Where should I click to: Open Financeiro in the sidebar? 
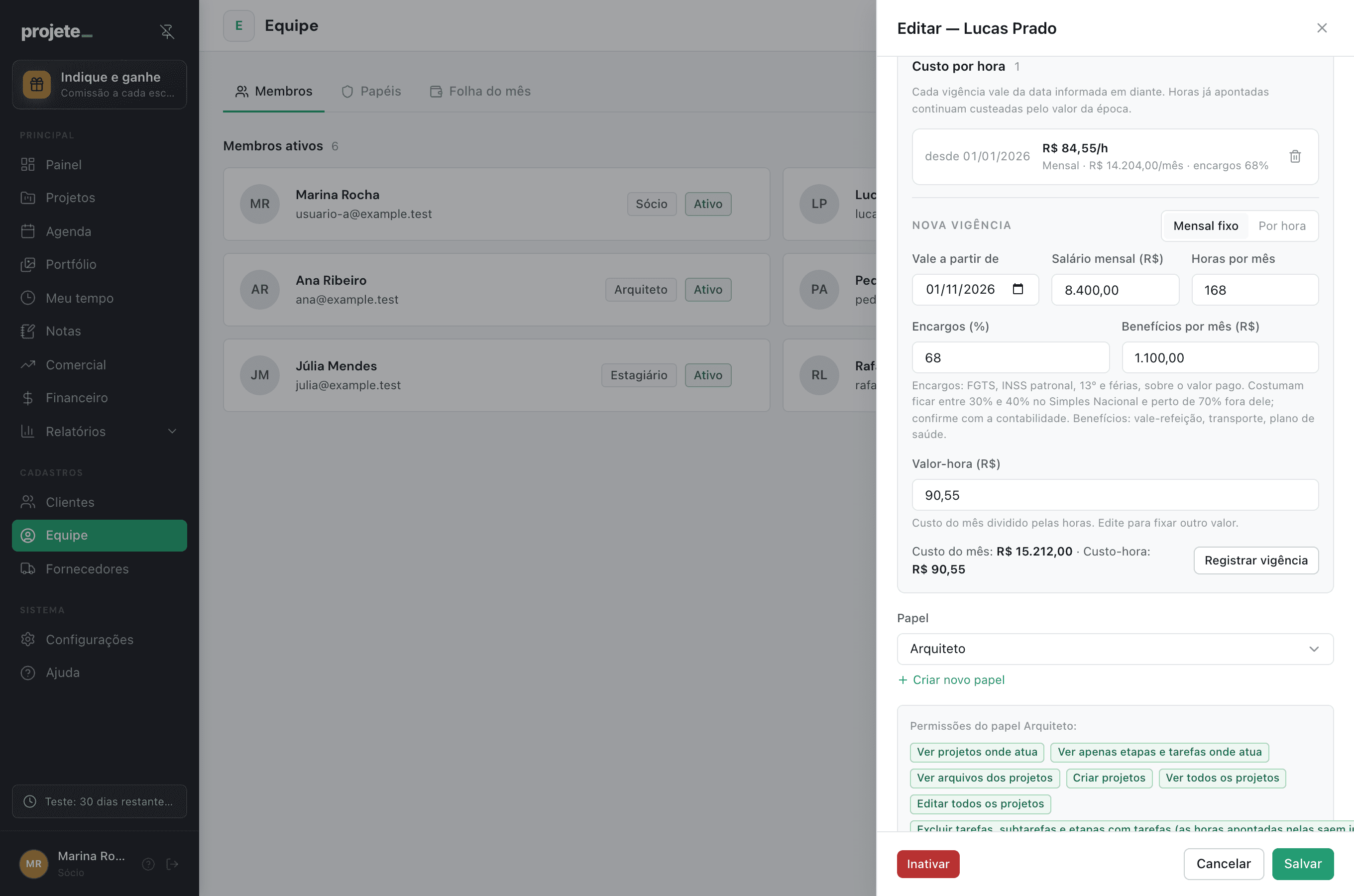[100, 398]
